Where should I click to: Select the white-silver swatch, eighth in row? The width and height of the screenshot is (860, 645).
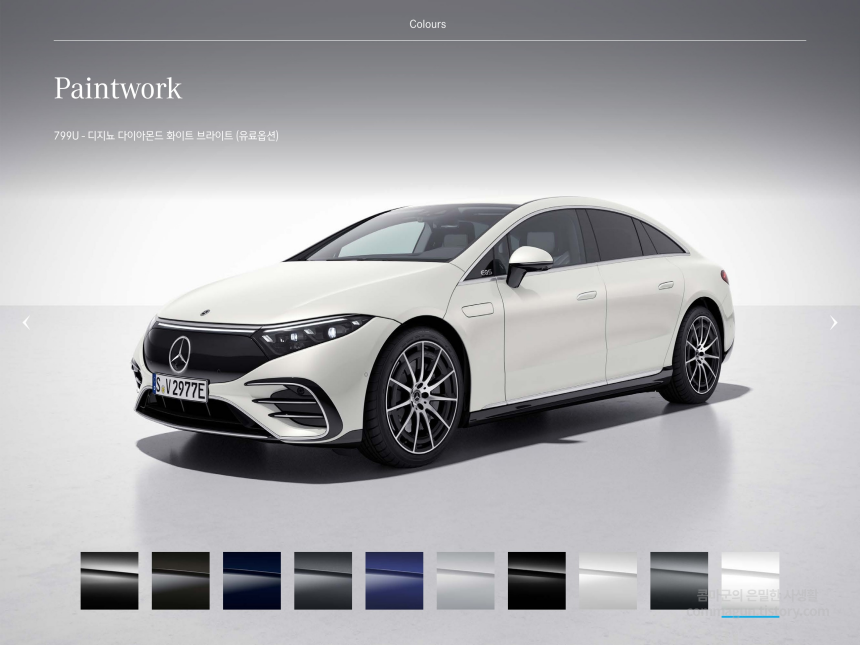608,581
